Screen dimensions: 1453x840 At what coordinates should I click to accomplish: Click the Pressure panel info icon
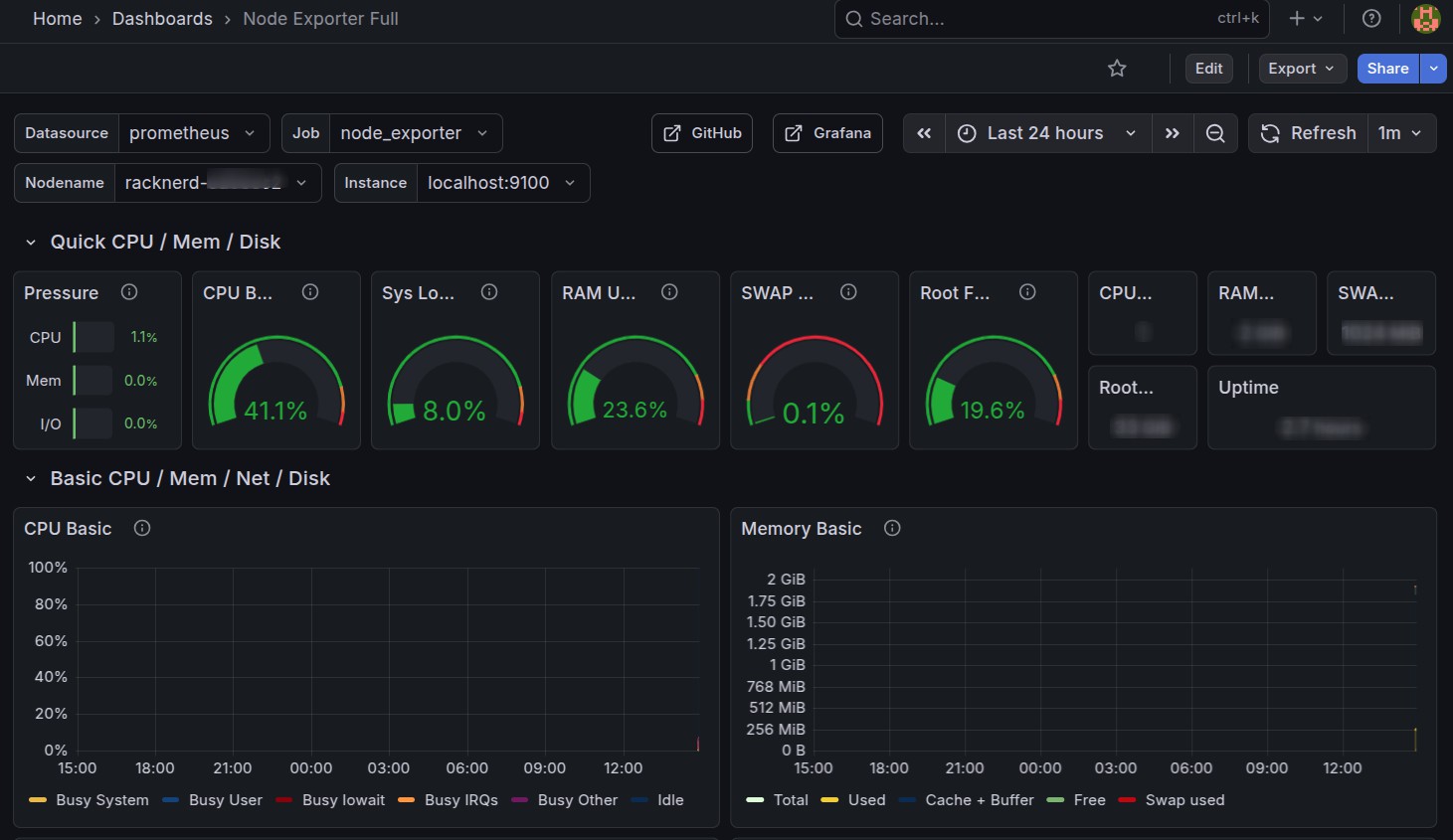(129, 292)
